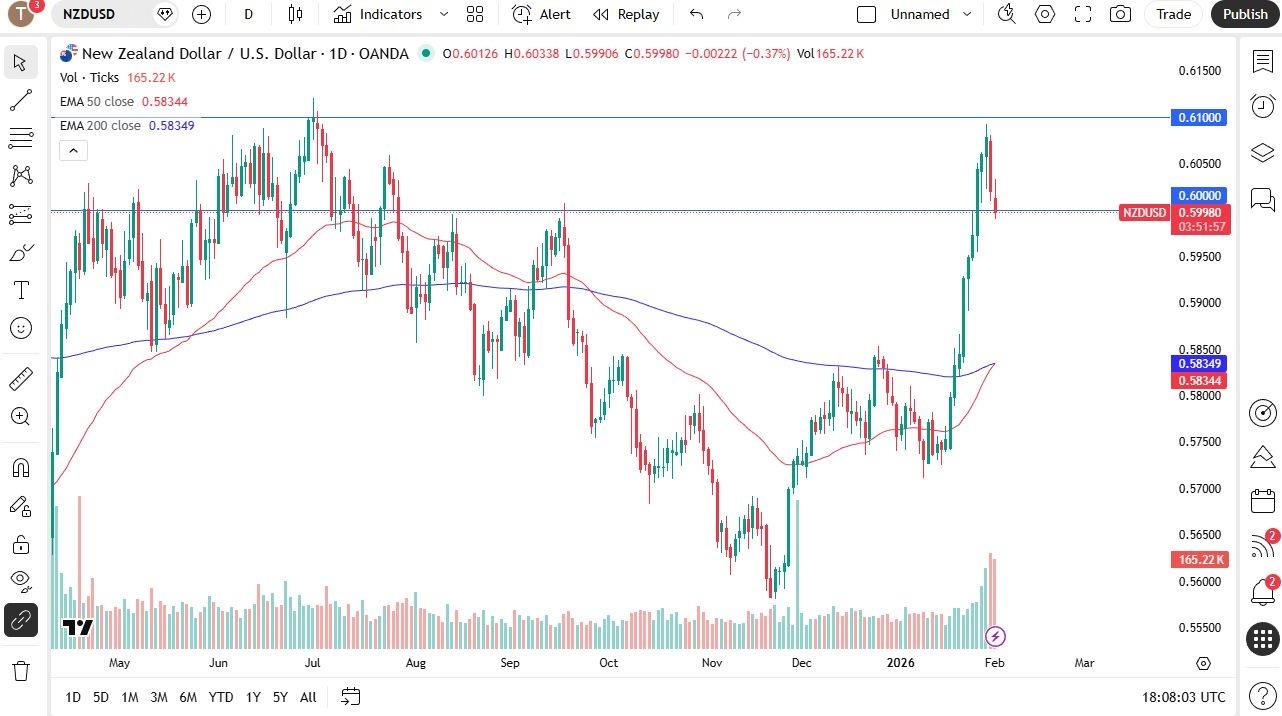Toggle magnet mode for drawings

(20, 467)
